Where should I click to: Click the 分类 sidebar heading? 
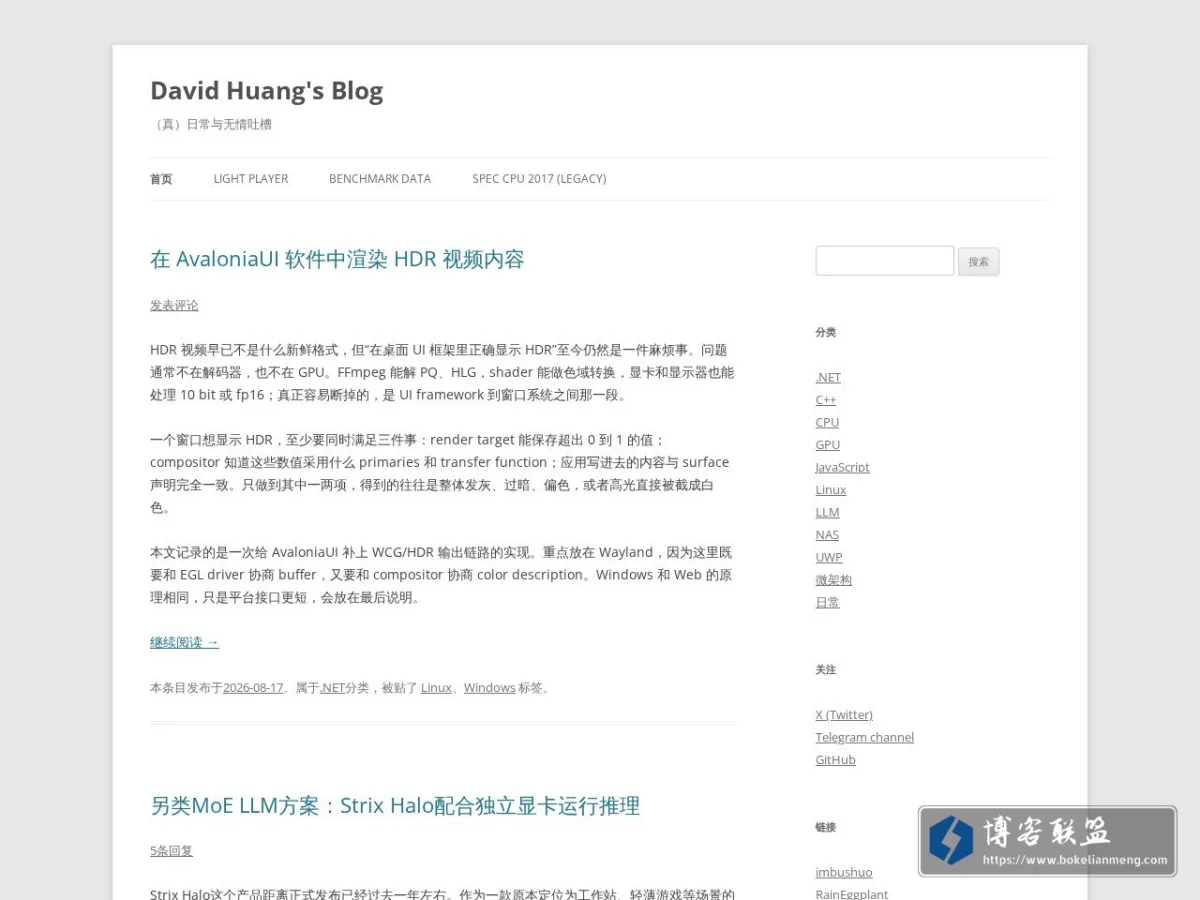[826, 332]
